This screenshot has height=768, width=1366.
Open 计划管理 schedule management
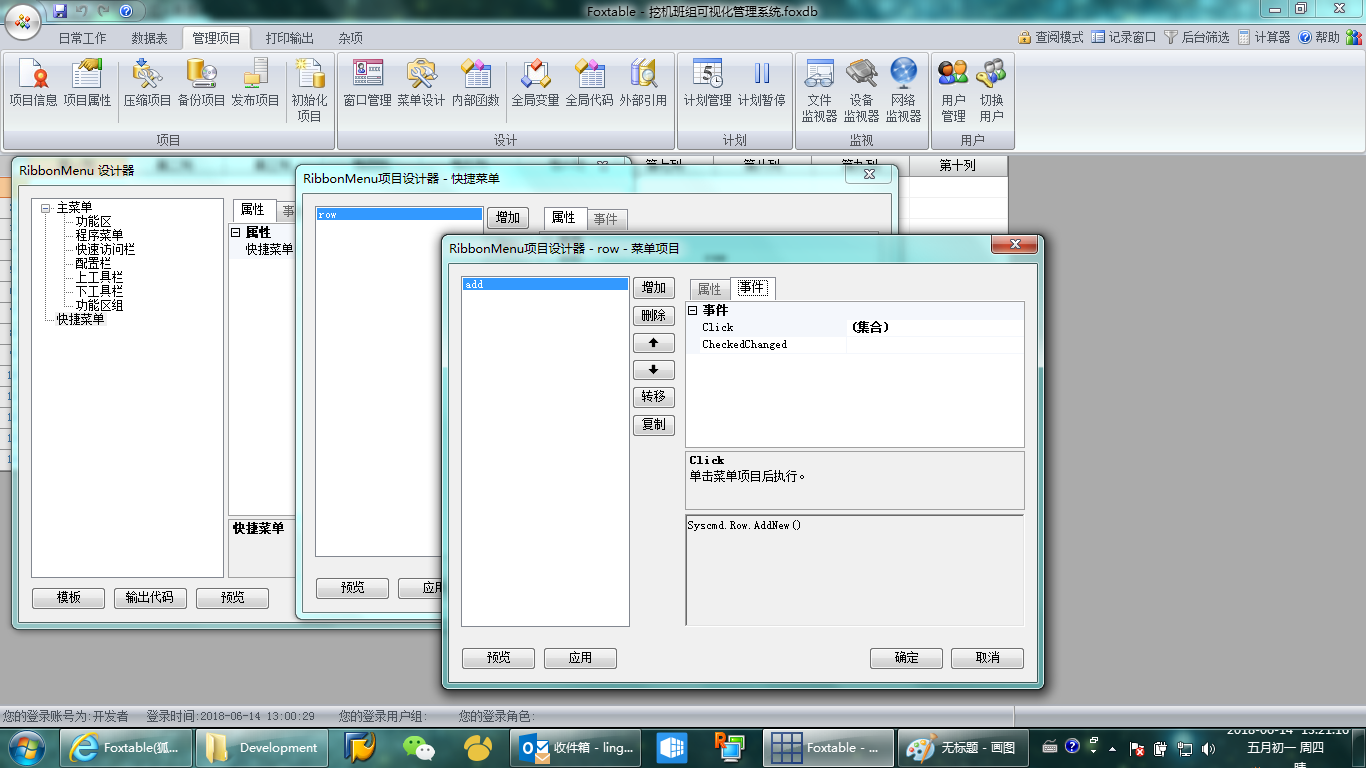tap(707, 83)
